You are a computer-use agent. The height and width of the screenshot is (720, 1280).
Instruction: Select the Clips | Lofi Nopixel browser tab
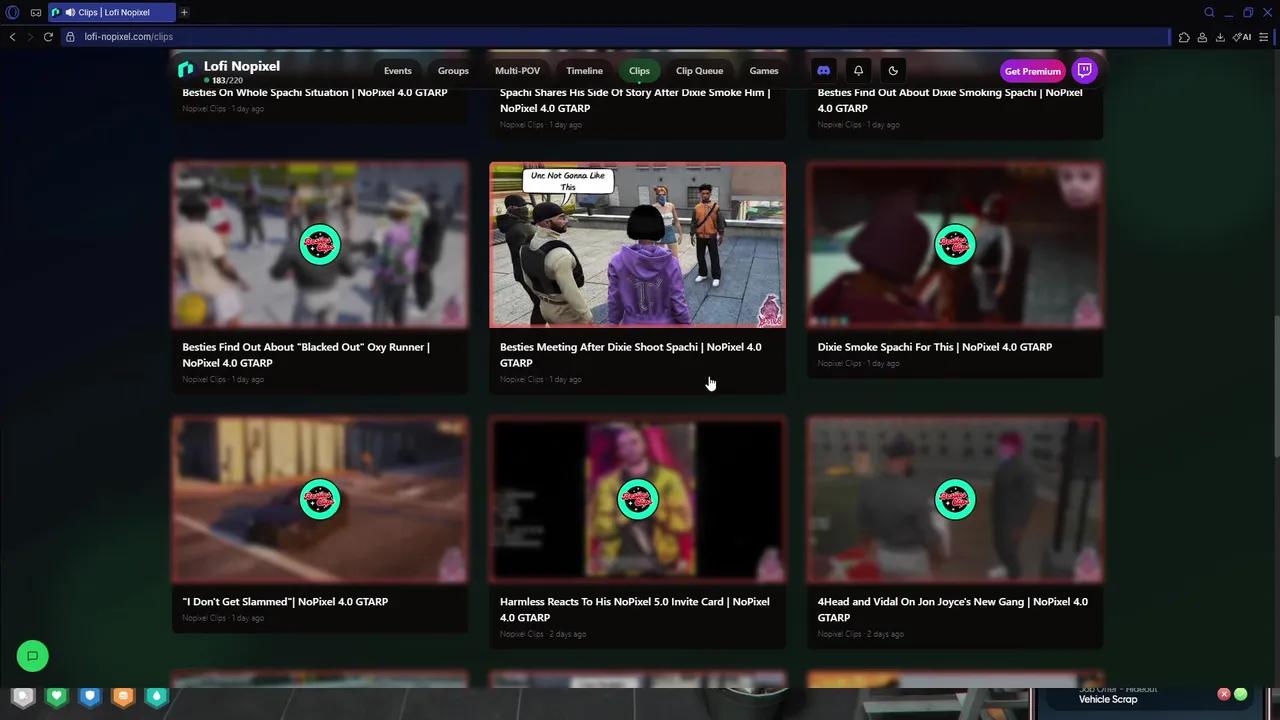(x=112, y=12)
